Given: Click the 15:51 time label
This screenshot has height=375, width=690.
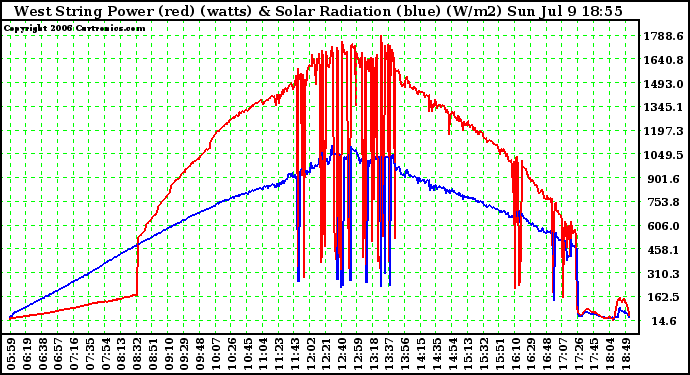Looking at the screenshot, I should pos(499,354).
